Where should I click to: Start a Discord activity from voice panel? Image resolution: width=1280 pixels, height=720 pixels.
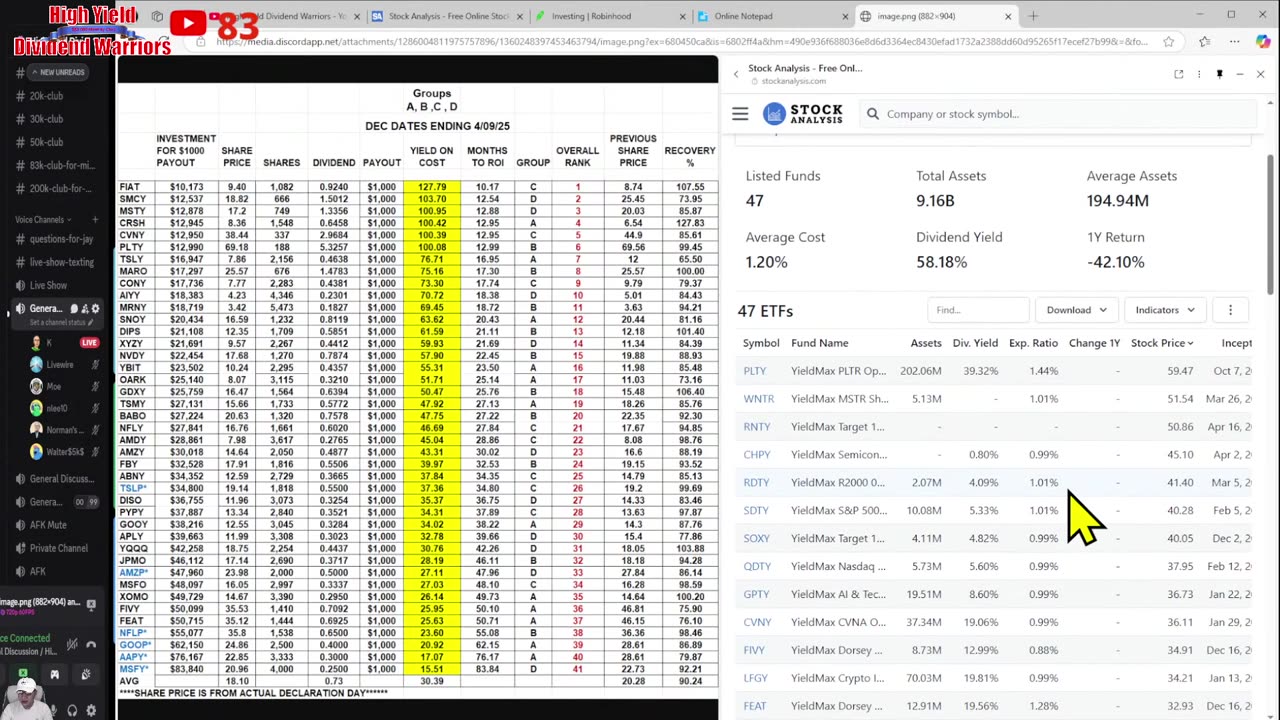click(x=56, y=675)
